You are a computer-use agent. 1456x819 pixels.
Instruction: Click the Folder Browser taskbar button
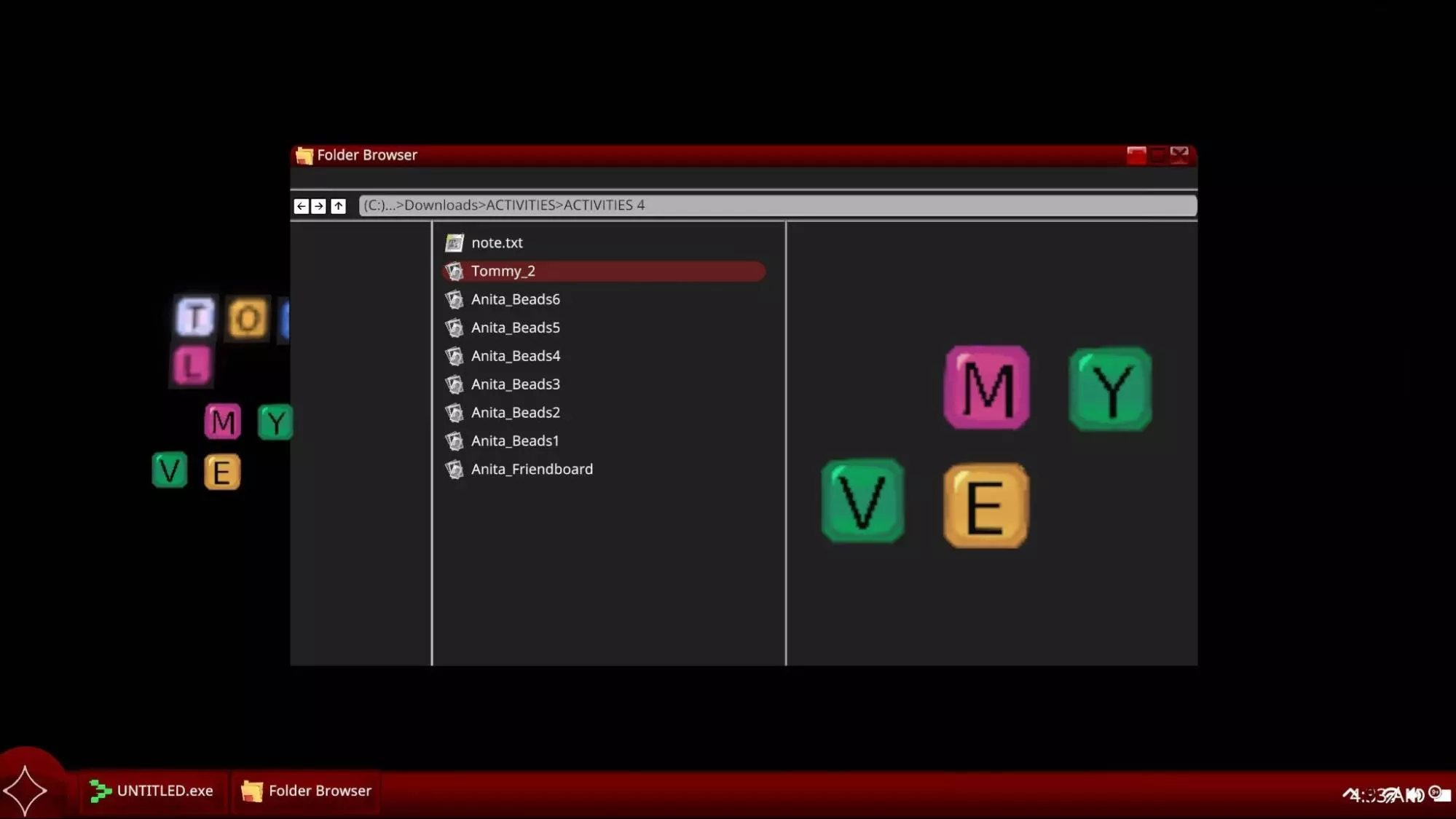pos(306,791)
